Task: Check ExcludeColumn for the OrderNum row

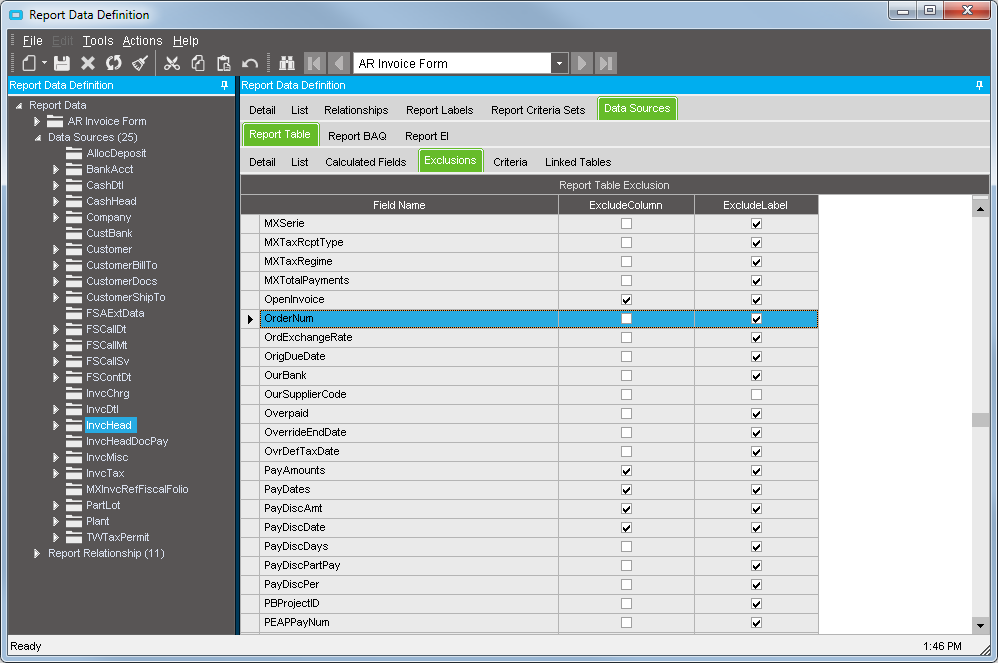Action: click(626, 319)
